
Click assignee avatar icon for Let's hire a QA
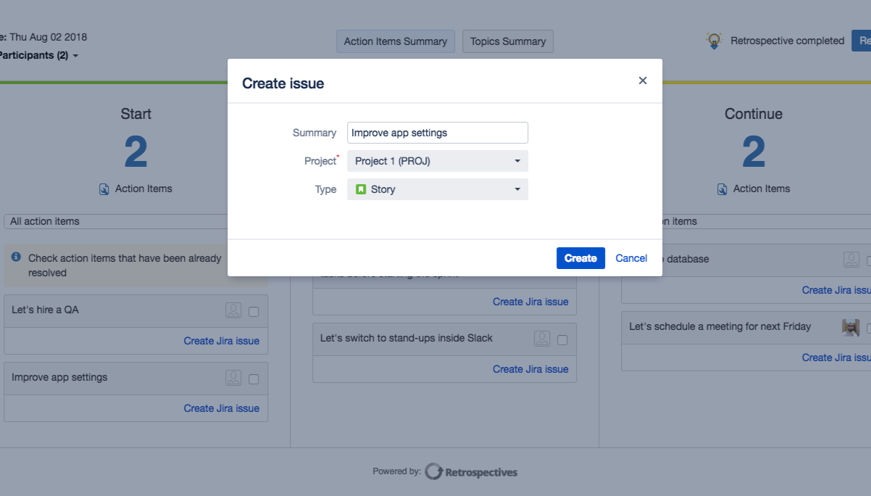233,311
